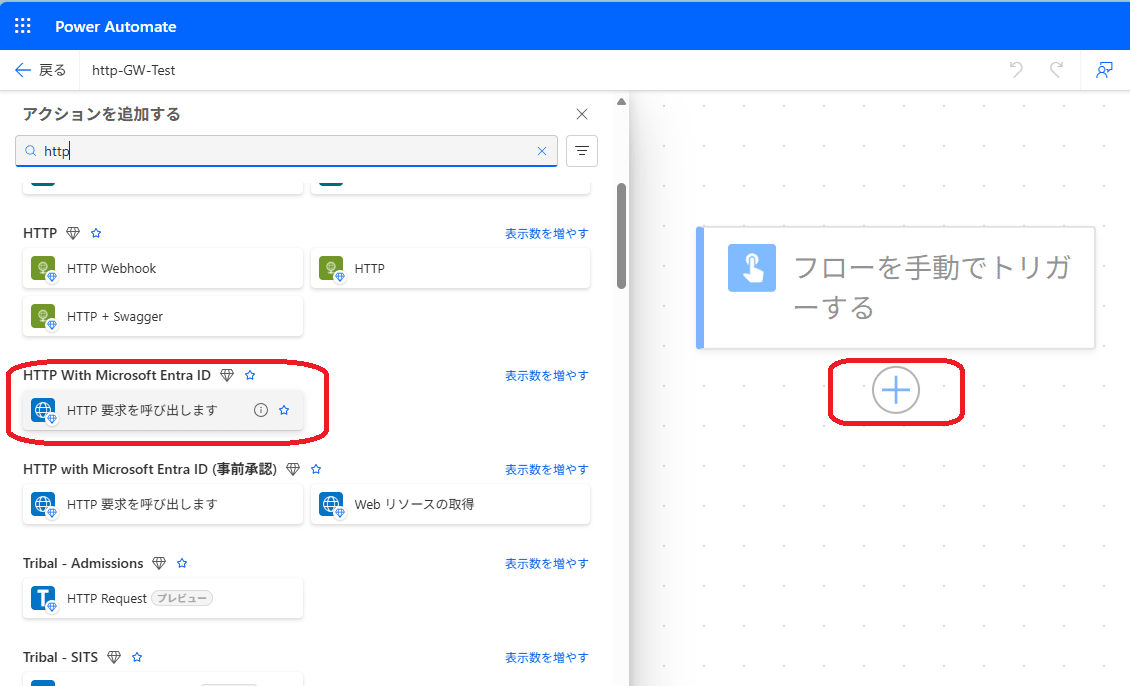Click the Web リソースの取得 globe icon

click(332, 504)
